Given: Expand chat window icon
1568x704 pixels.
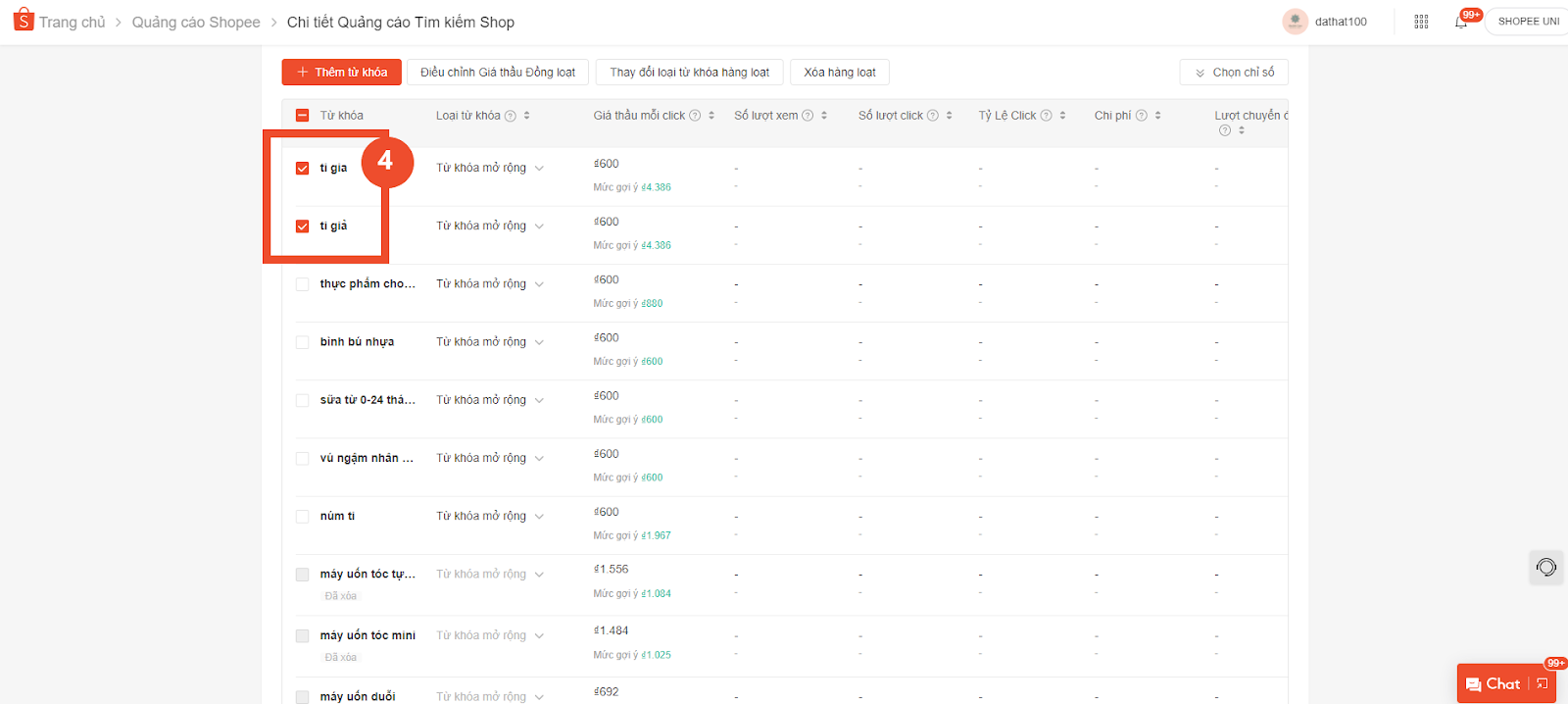Looking at the screenshot, I should coord(1542,683).
